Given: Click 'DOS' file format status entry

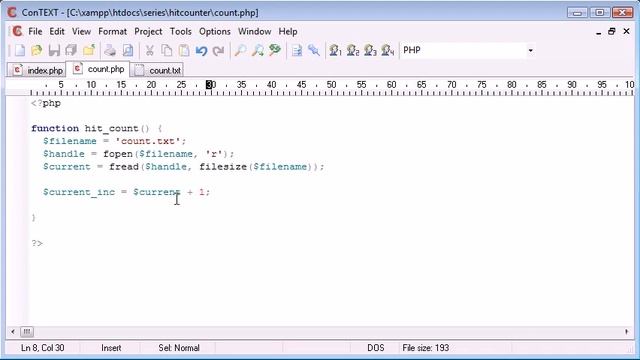Looking at the screenshot, I should coord(376,348).
